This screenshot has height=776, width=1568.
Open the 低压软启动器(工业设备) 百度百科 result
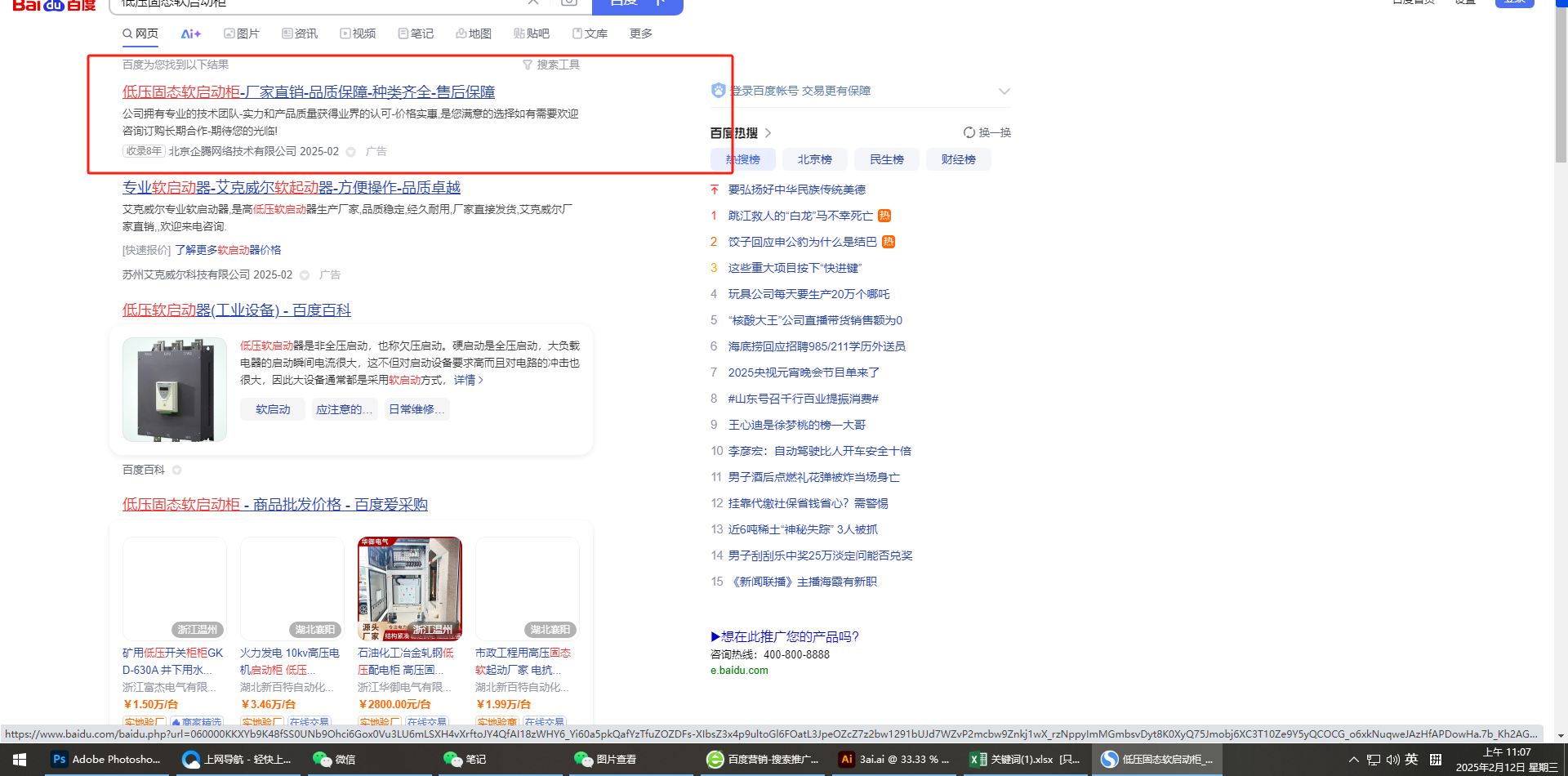point(237,310)
